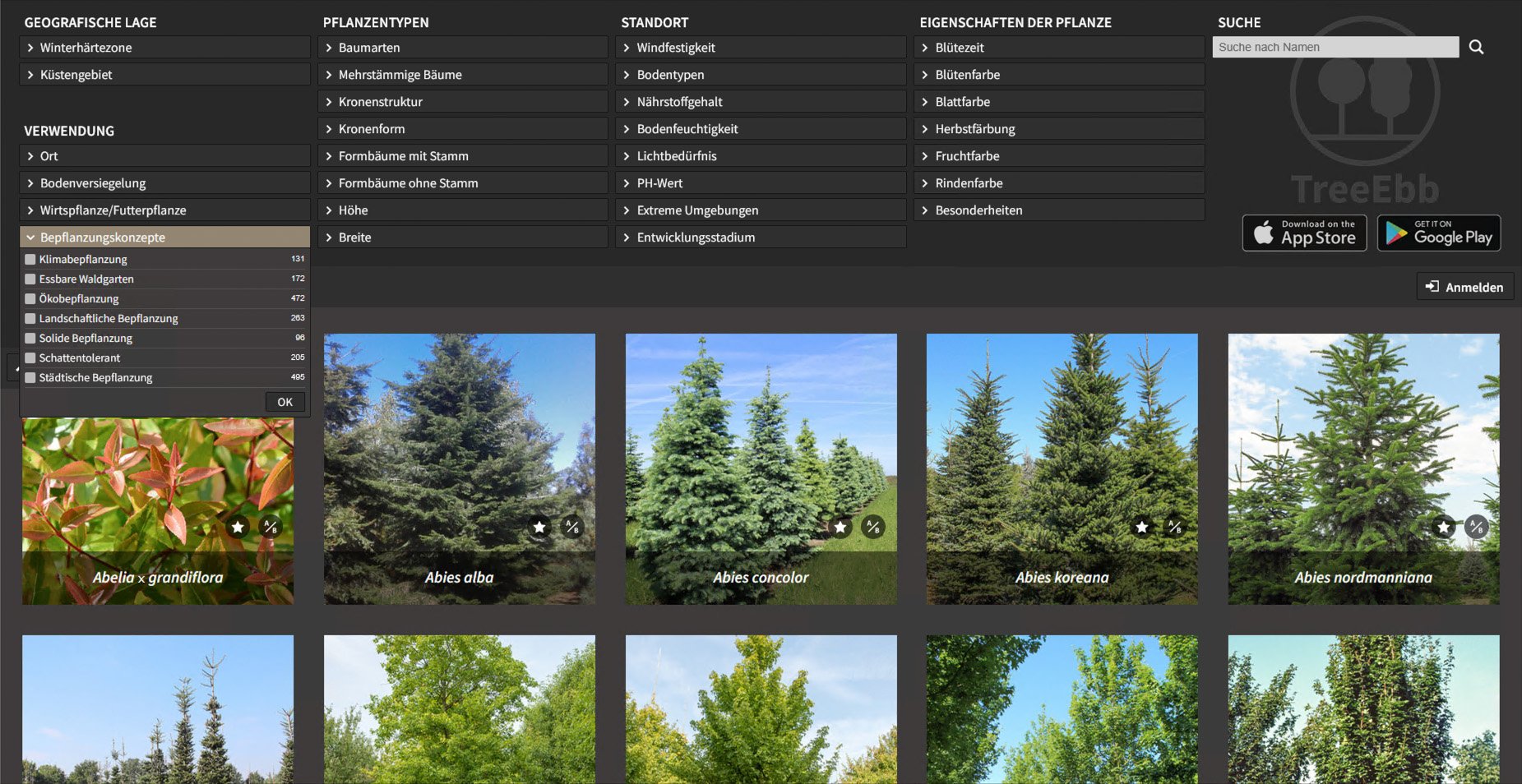Click A/B compare icon on Abies nordmanniana
The height and width of the screenshot is (784, 1522).
(x=1477, y=527)
